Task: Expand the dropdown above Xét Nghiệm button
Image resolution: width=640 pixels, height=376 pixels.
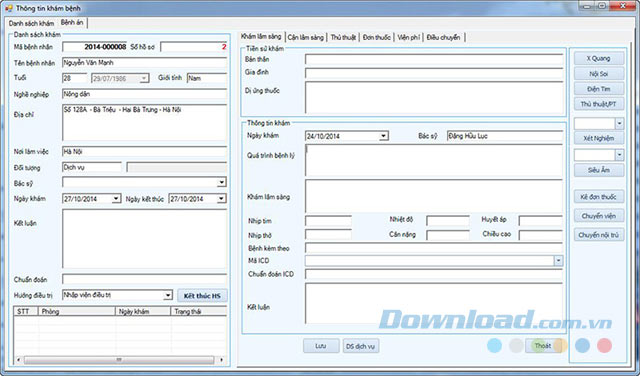Action: (x=619, y=123)
